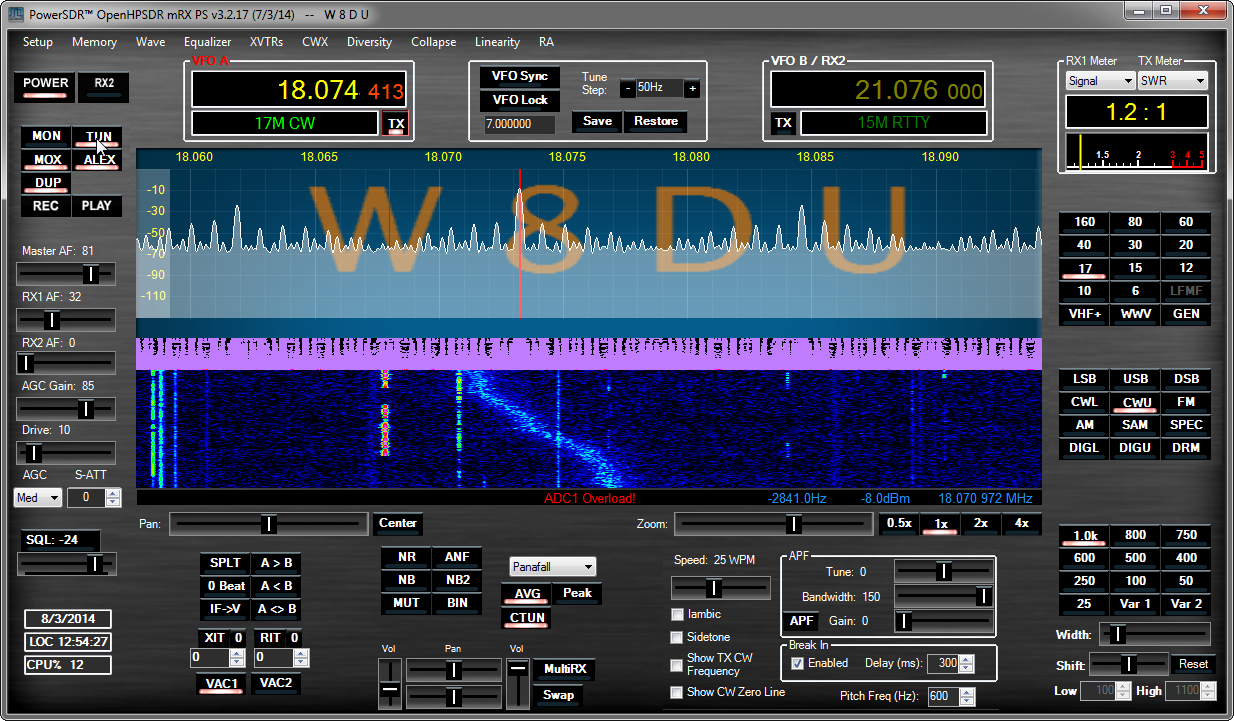Open the Equalizer menu
Viewport: 1234px width, 721px height.
click(x=207, y=42)
